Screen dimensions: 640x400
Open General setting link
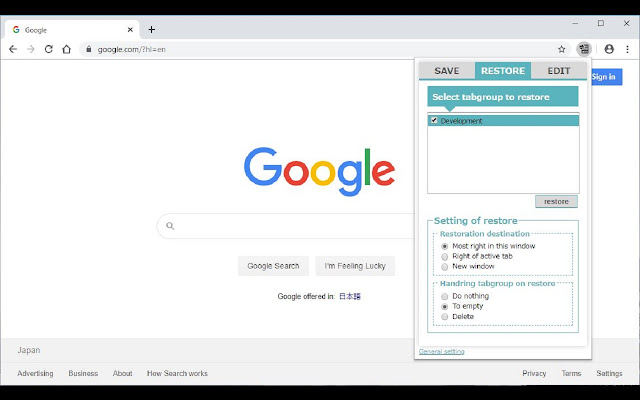pyautogui.click(x=441, y=351)
